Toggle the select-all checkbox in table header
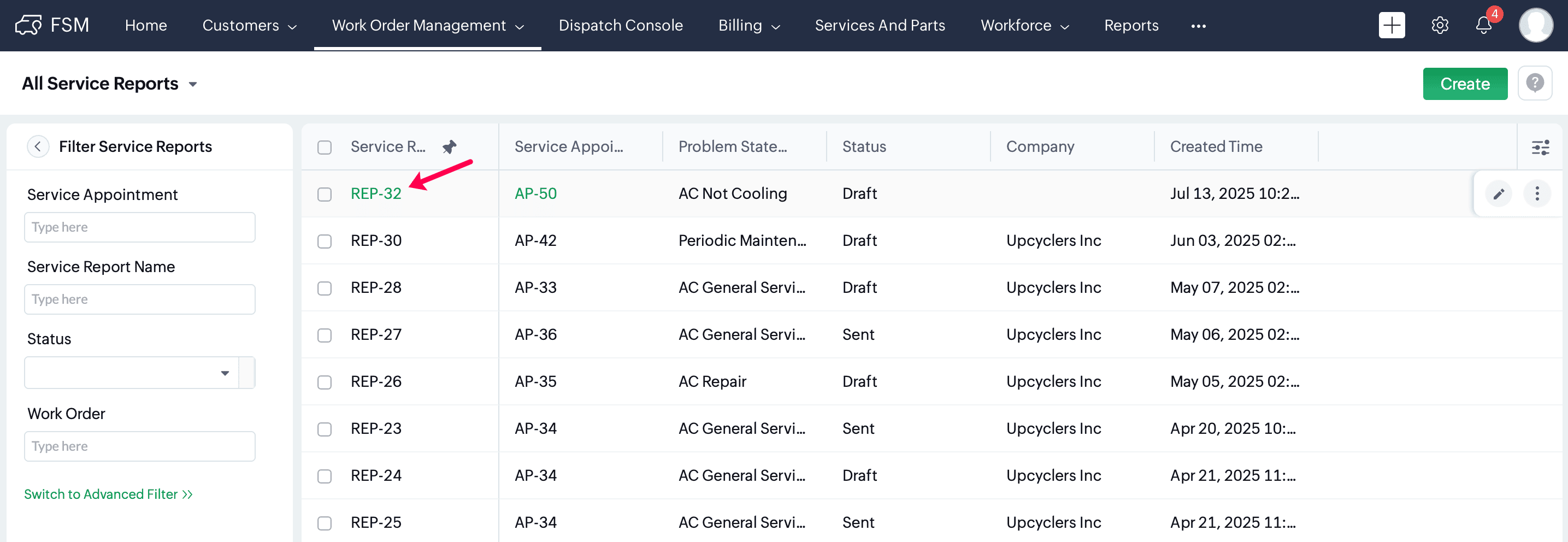 click(x=325, y=148)
